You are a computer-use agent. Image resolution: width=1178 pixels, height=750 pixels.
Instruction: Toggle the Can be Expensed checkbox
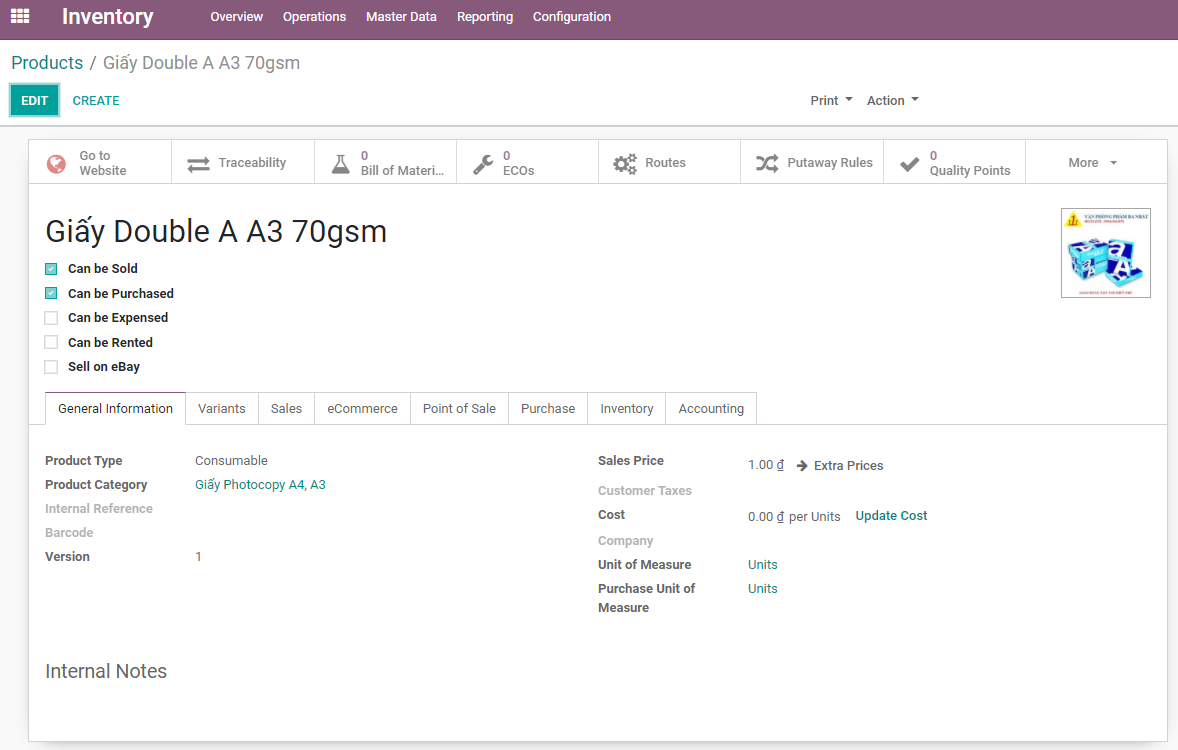click(51, 318)
